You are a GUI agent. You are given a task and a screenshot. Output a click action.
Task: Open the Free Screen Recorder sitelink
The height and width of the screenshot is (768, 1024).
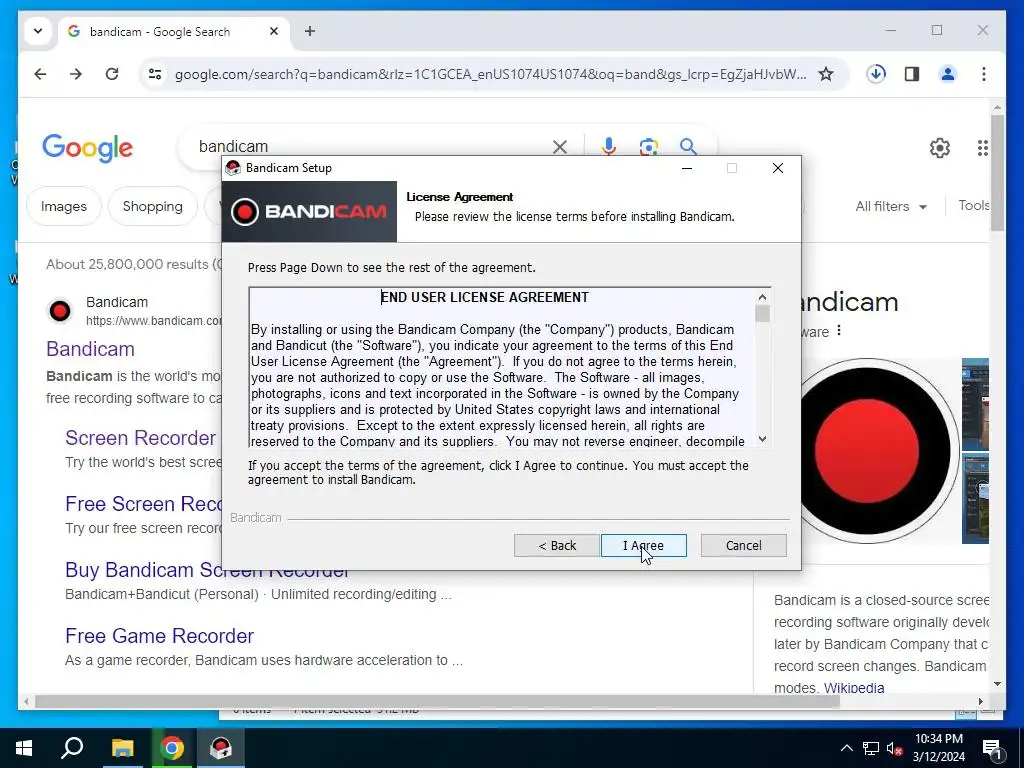tap(144, 504)
